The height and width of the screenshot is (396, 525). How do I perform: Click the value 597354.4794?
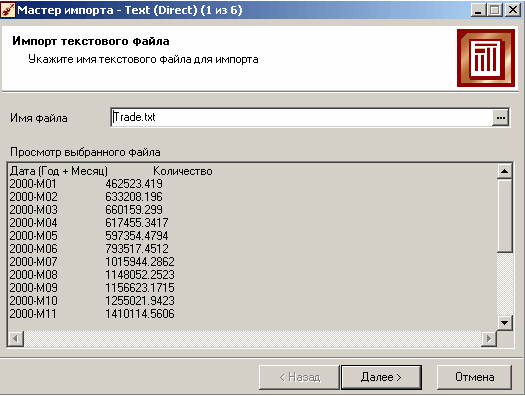click(x=137, y=236)
